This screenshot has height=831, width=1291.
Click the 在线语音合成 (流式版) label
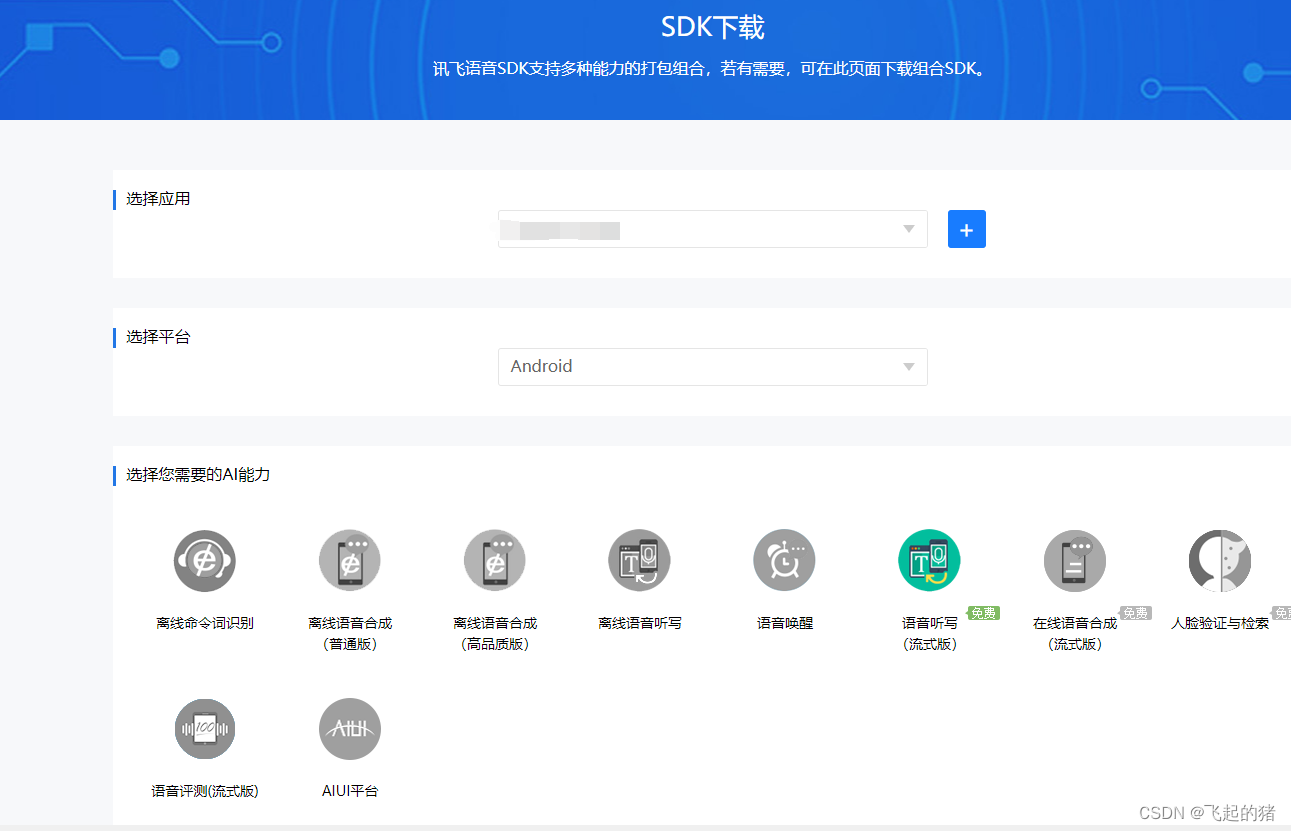[1075, 634]
